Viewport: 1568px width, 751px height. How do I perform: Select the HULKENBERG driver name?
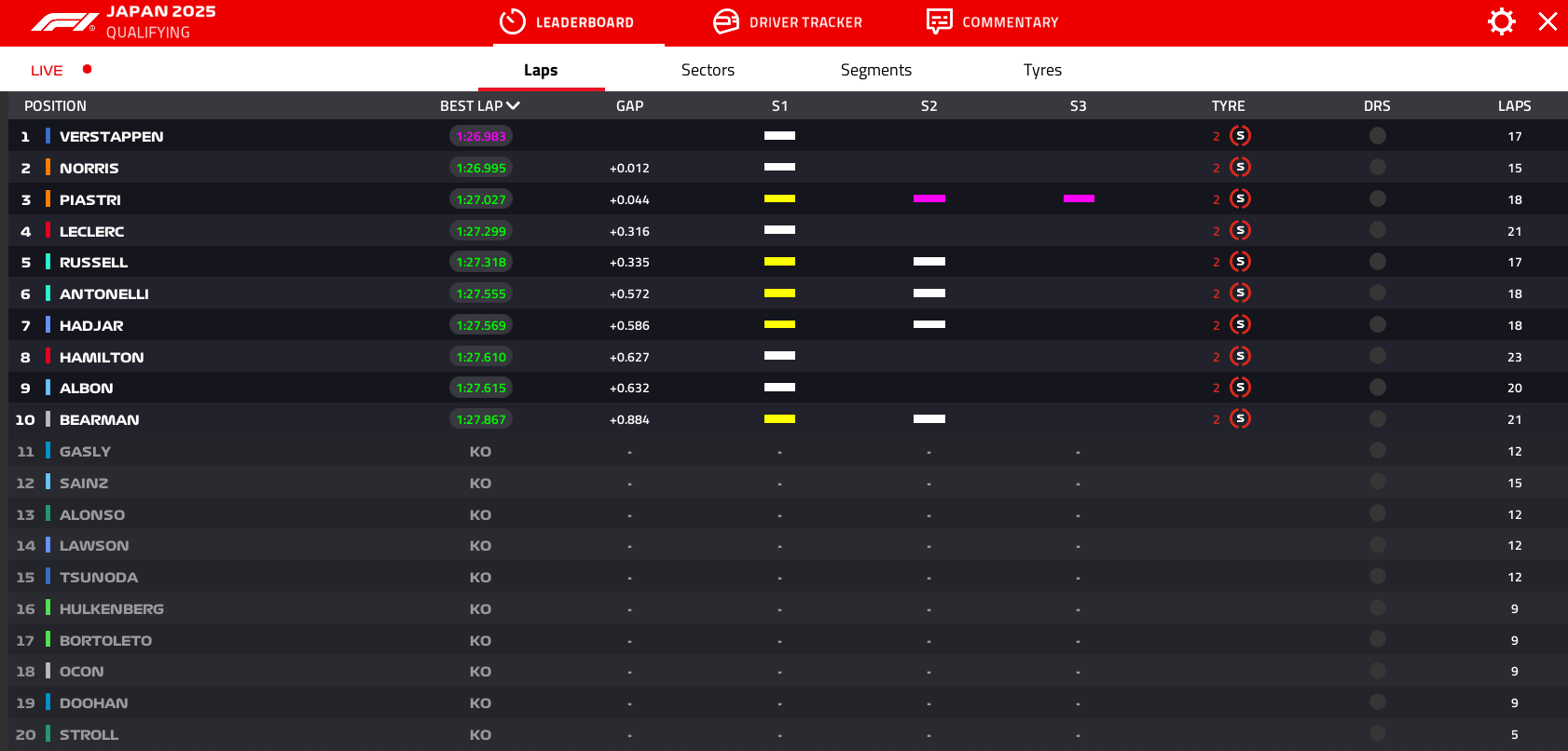(x=112, y=608)
